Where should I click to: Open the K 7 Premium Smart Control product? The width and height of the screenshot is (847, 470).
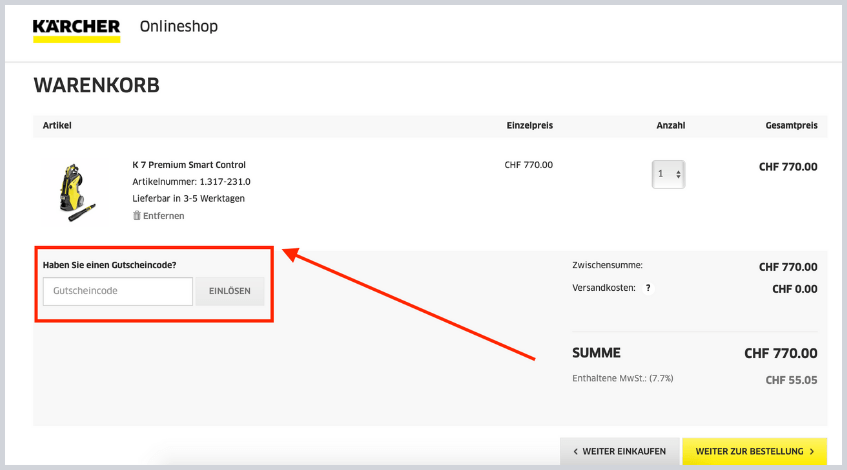click(188, 165)
